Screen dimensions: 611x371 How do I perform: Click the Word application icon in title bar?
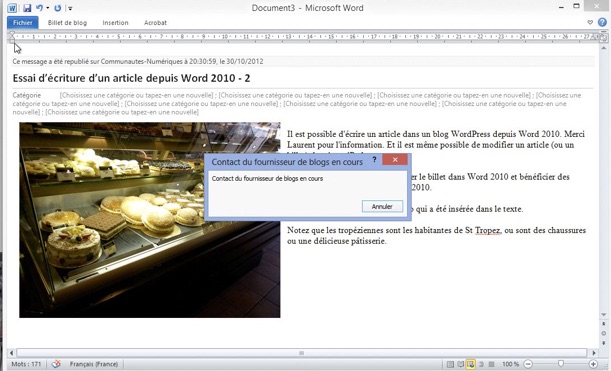click(x=12, y=8)
